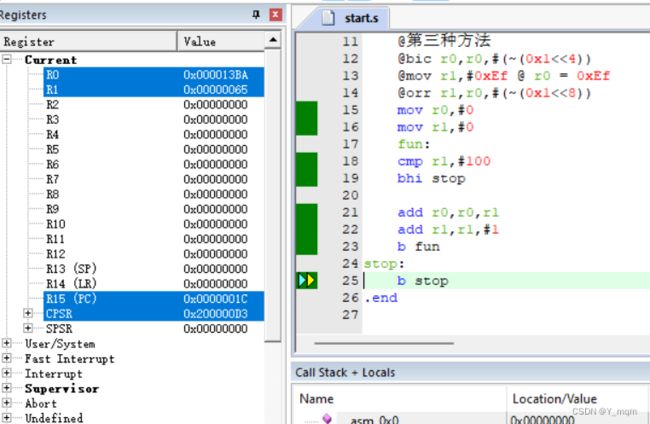The width and height of the screenshot is (650, 424).
Task: Select the R0 register row
Action: click(x=153, y=75)
